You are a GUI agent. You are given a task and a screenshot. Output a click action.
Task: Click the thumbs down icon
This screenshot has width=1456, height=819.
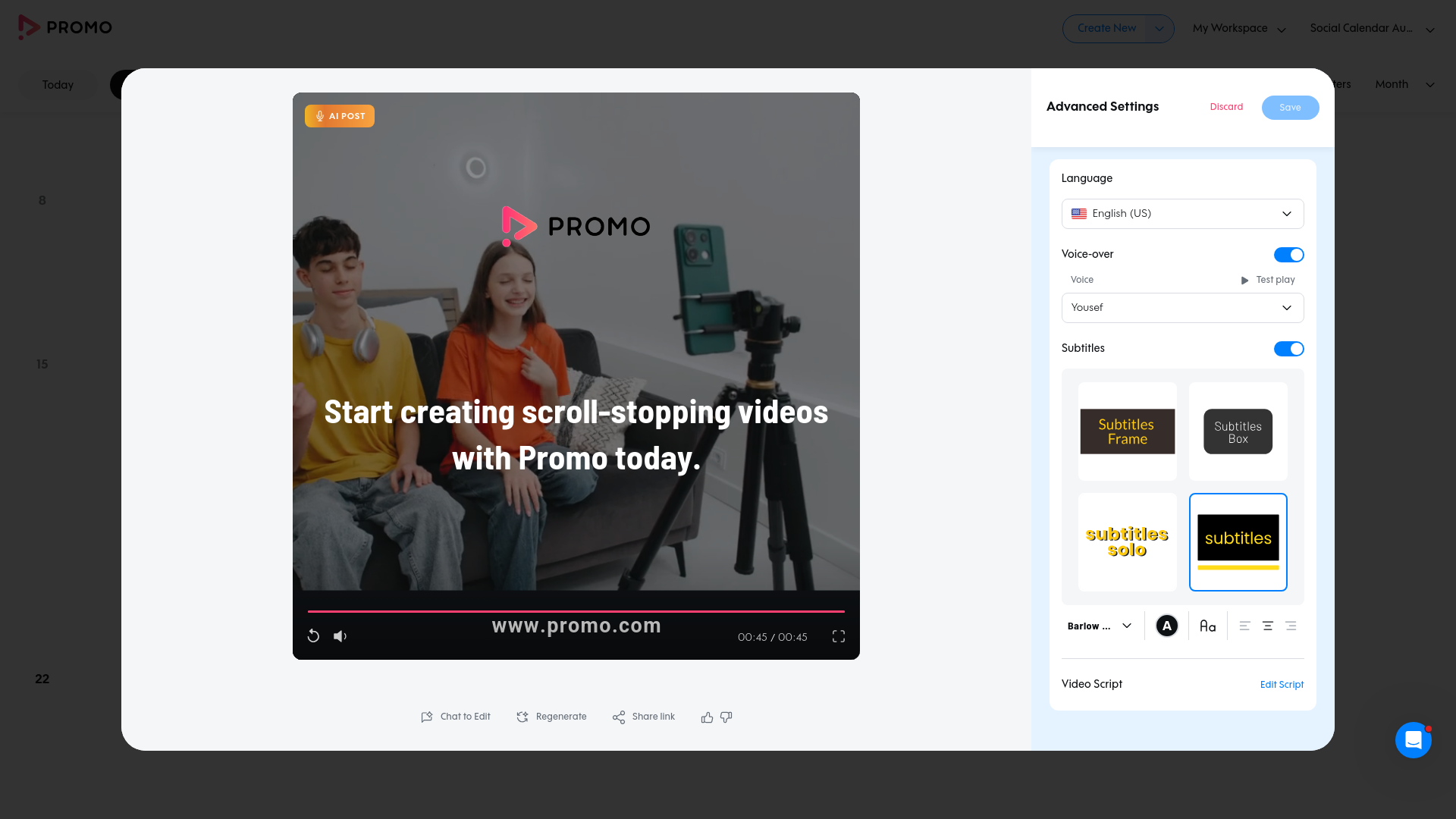pyautogui.click(x=726, y=717)
